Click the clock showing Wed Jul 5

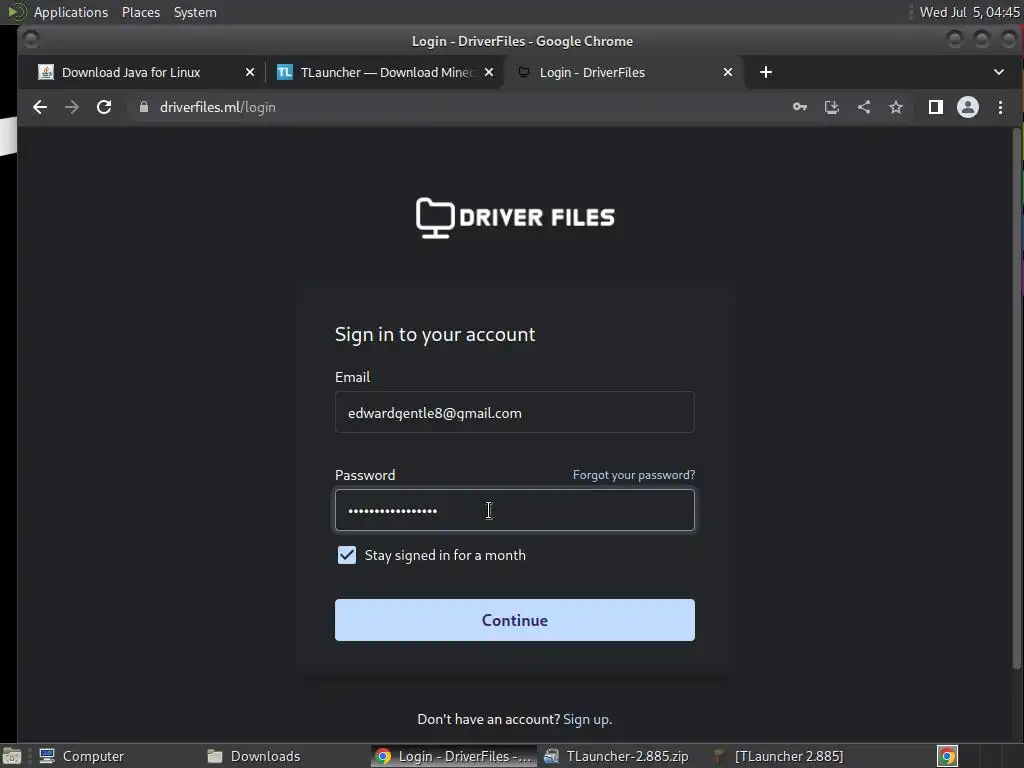point(969,12)
